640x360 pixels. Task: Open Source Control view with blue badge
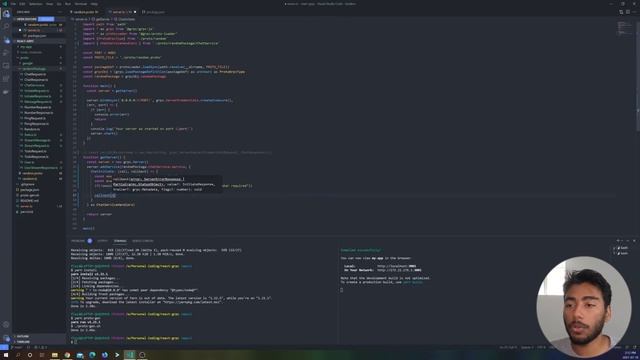point(6,40)
